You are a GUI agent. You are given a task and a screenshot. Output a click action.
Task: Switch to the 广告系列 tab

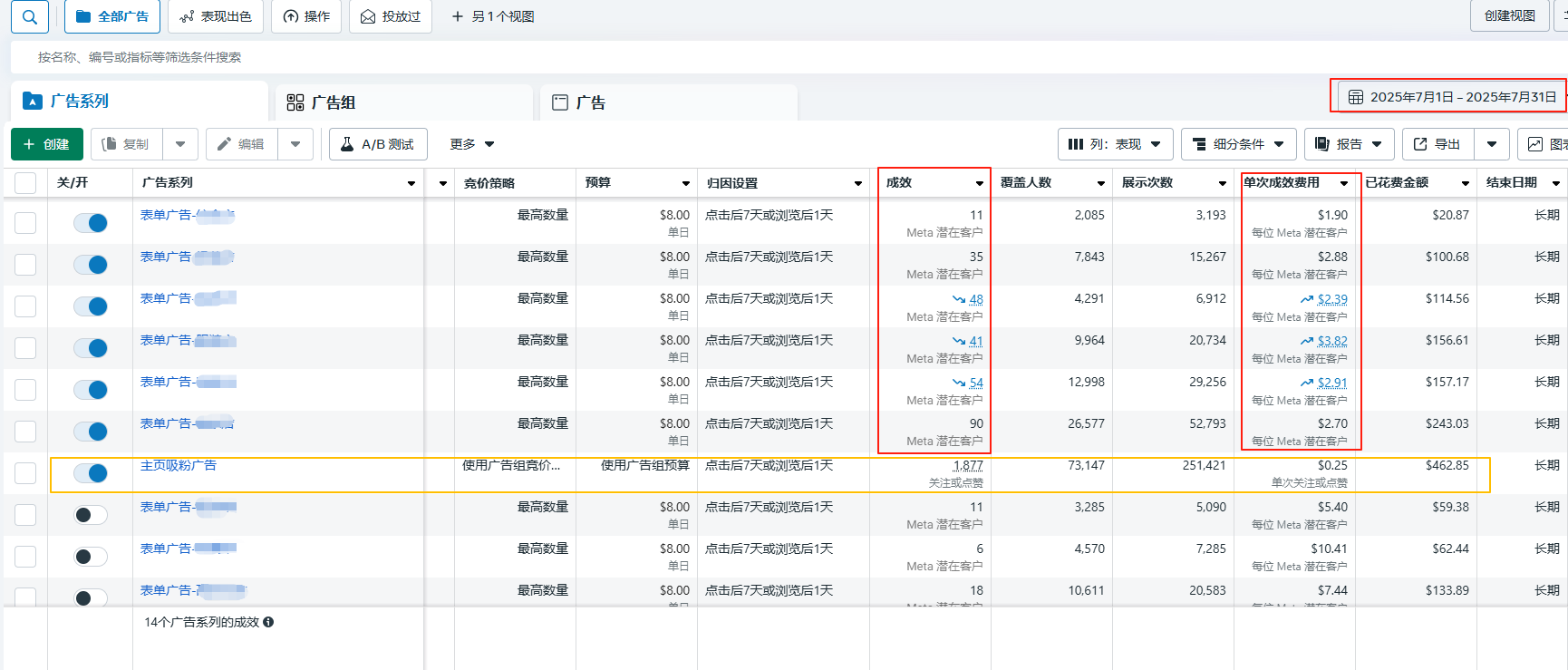140,102
